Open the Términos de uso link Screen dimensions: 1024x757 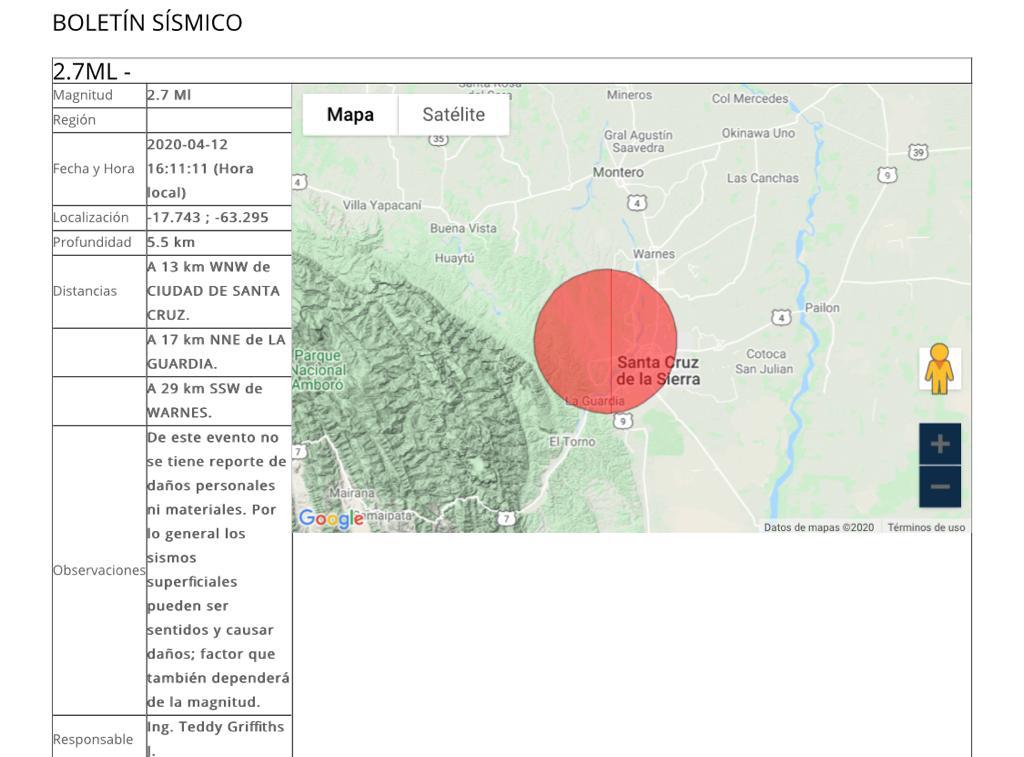[x=925, y=527]
